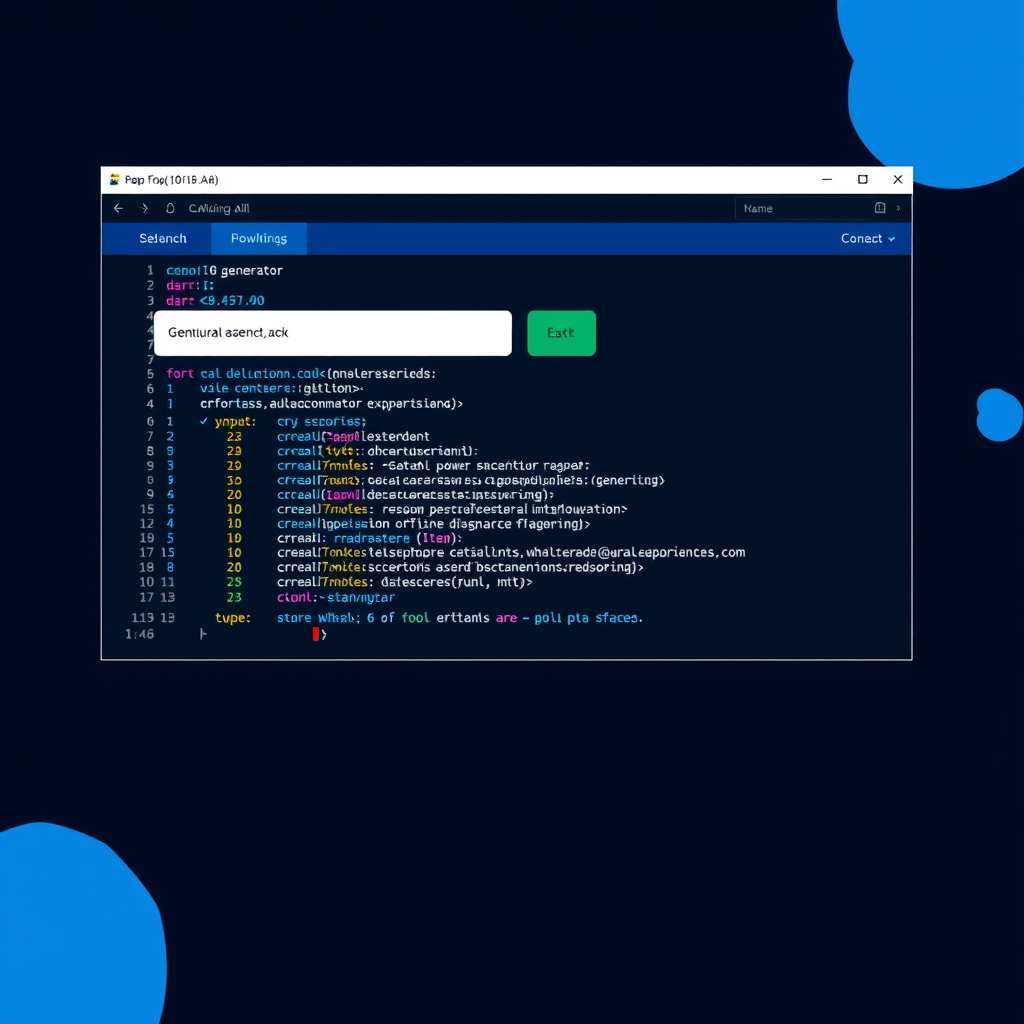The height and width of the screenshot is (1024, 1024).
Task: Click the small chevron after the bookmark icon
Action: tap(897, 208)
